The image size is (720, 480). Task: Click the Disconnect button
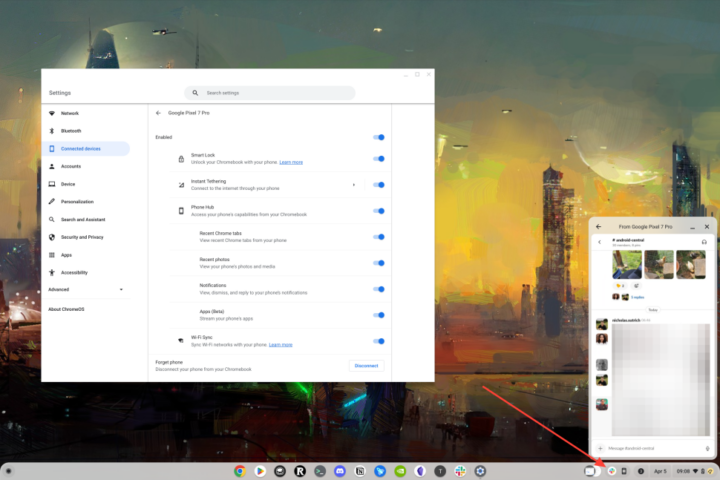pyautogui.click(x=366, y=365)
